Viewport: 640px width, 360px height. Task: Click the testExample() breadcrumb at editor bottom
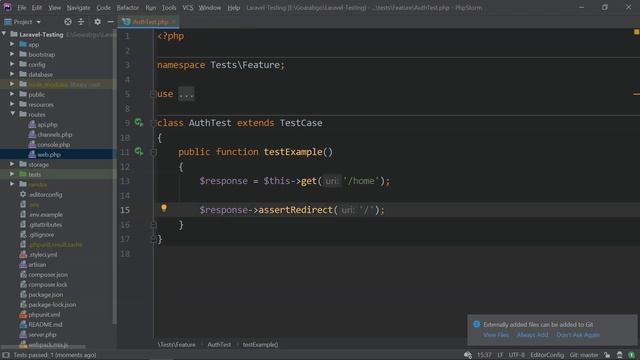click(260, 344)
